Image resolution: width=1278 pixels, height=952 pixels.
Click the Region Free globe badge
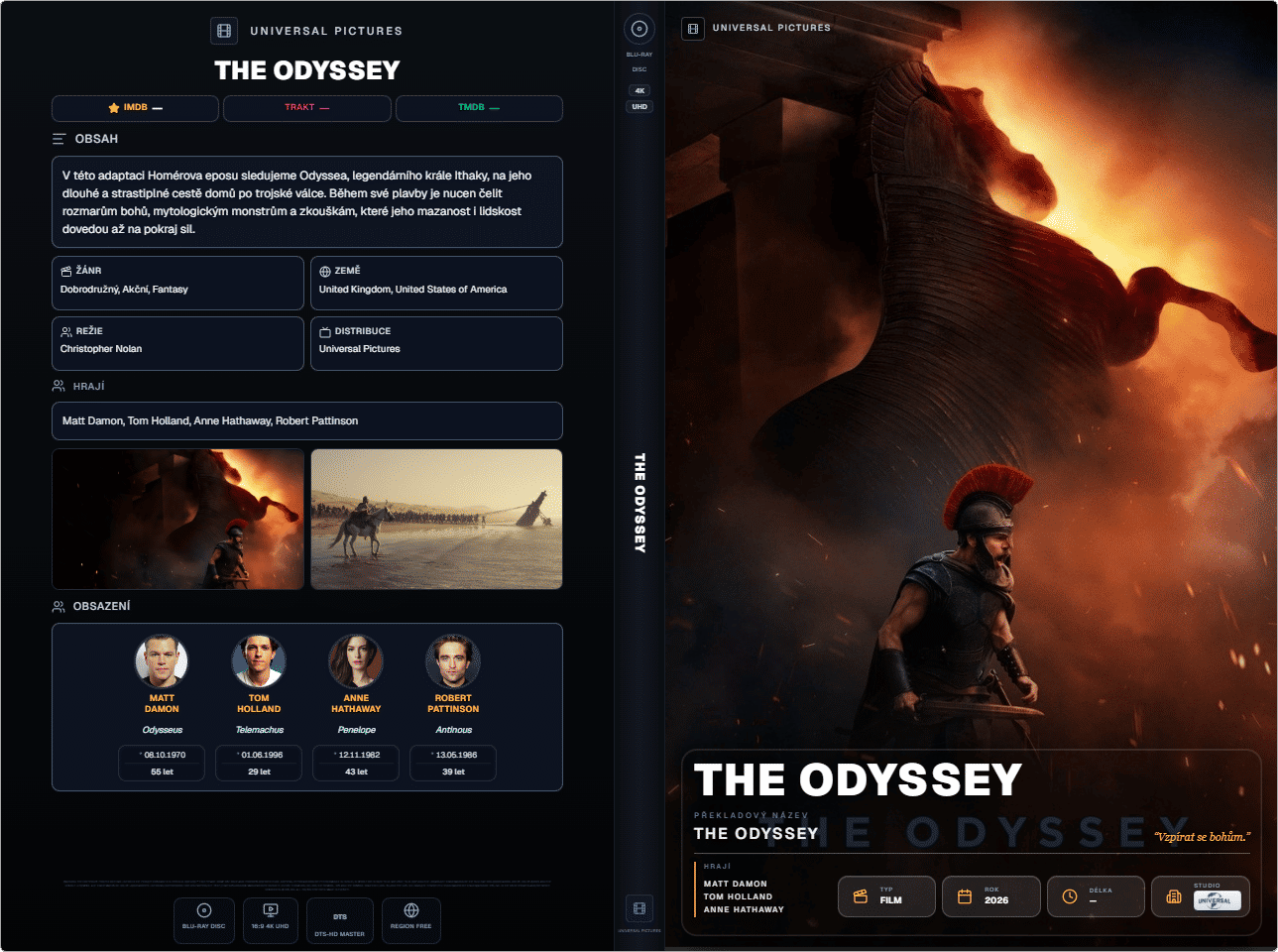pos(411,920)
